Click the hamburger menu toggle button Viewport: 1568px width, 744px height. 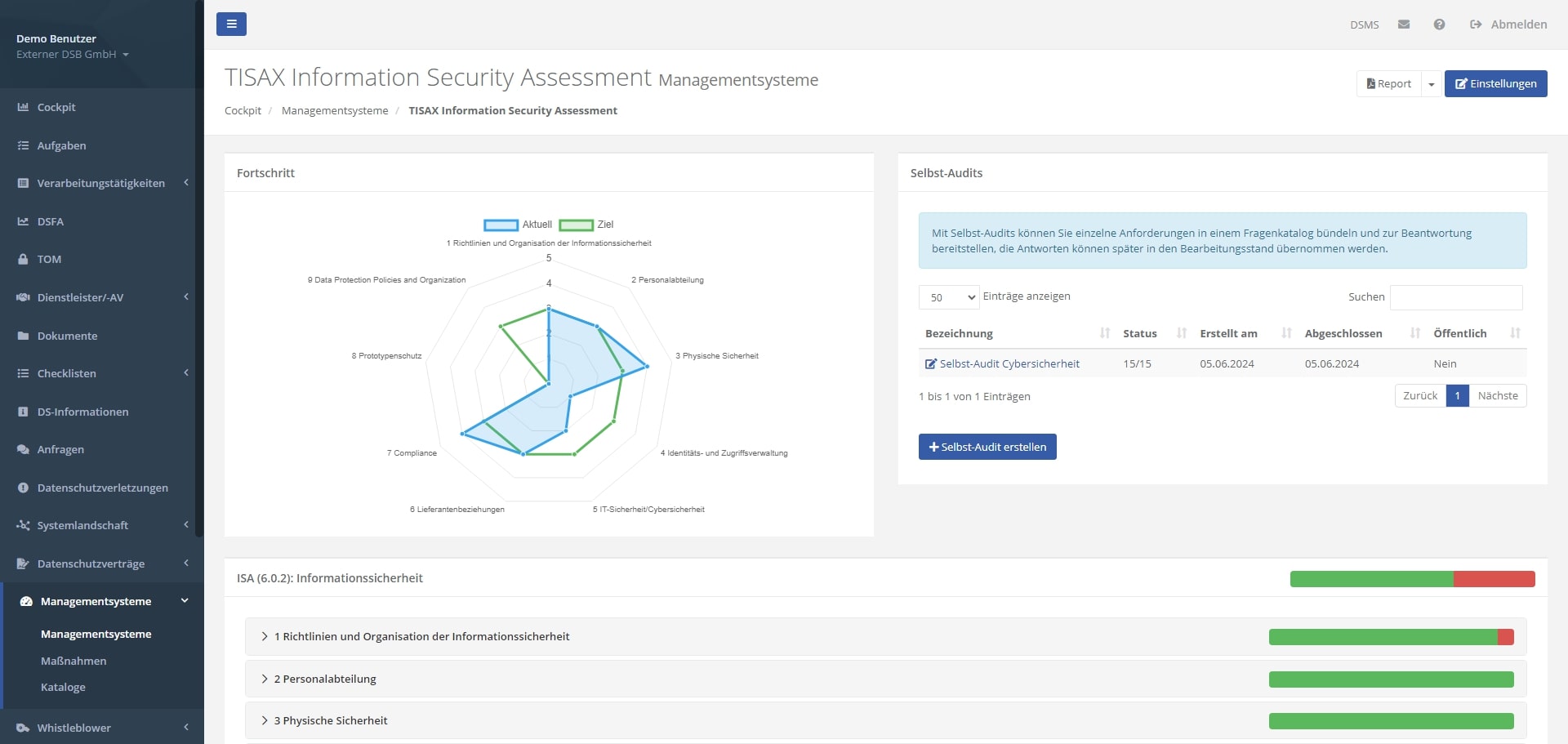tap(231, 24)
